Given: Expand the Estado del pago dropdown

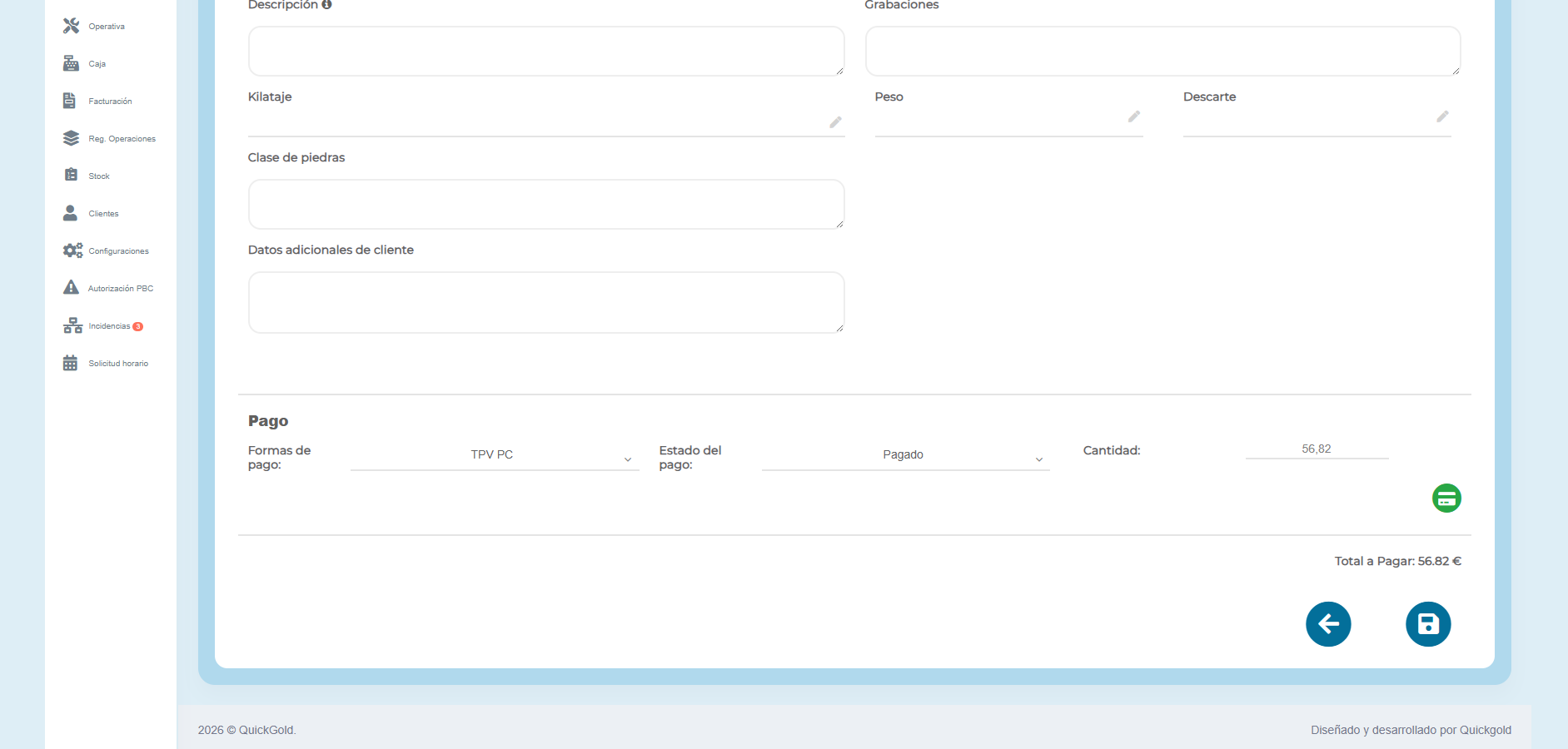Looking at the screenshot, I should [x=905, y=455].
